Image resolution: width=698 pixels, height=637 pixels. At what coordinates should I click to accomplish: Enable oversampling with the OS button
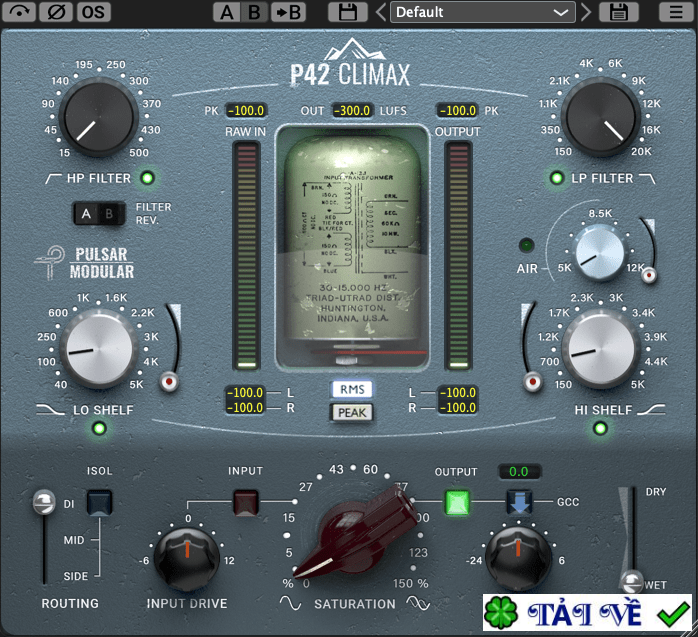(93, 12)
